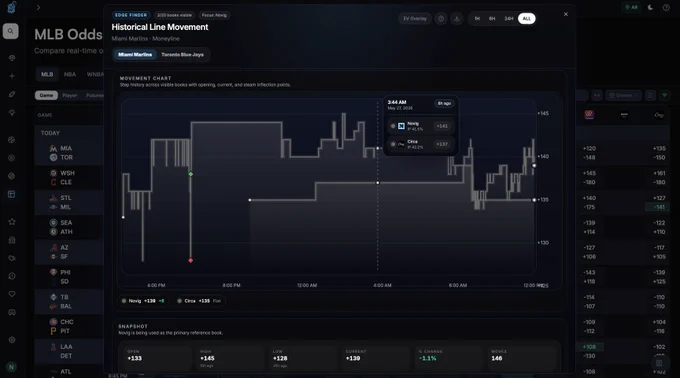Select the 24H time range
Viewport: 680px width, 378px height.
(509, 19)
